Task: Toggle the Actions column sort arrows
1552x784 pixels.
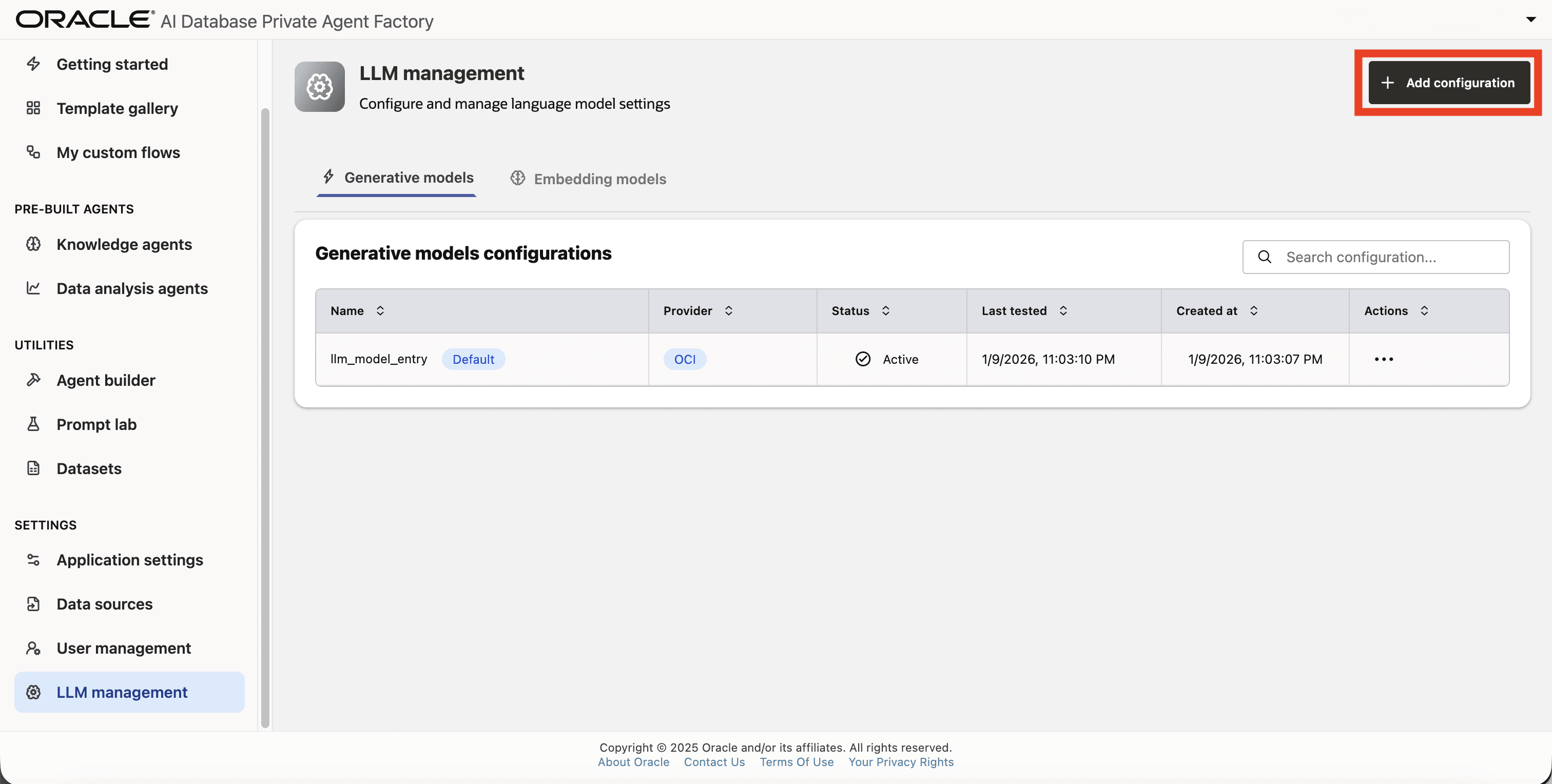Action: point(1424,311)
